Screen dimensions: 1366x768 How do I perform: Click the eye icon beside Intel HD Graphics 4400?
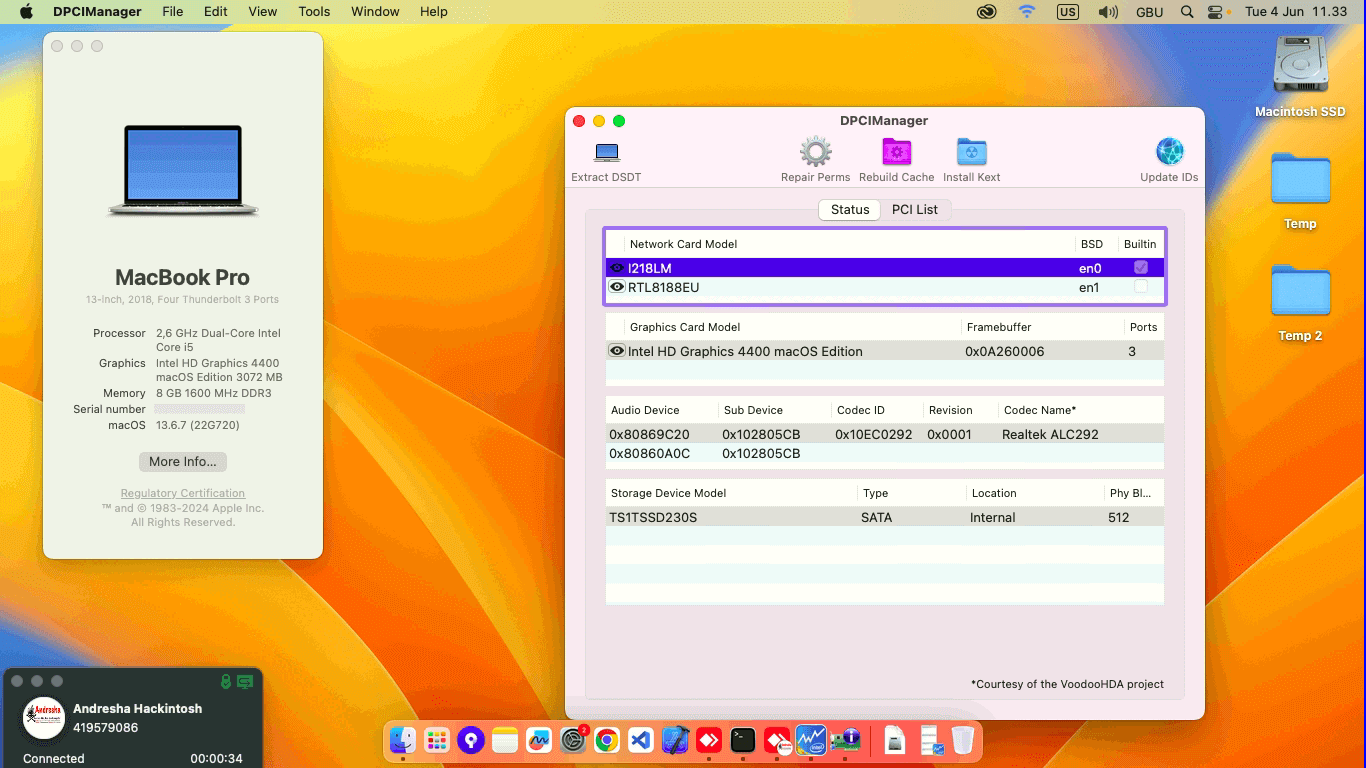coord(617,351)
